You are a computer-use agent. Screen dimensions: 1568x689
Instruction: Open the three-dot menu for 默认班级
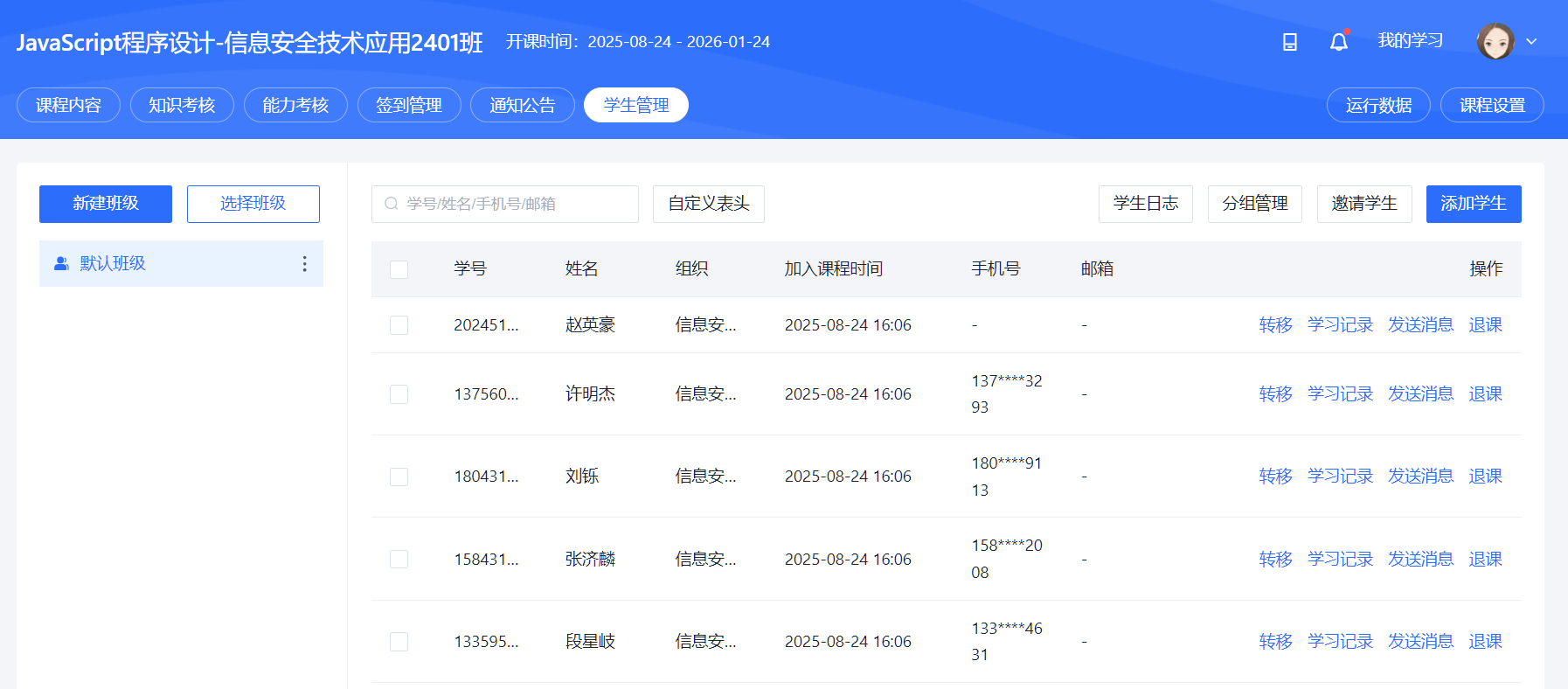[x=304, y=263]
